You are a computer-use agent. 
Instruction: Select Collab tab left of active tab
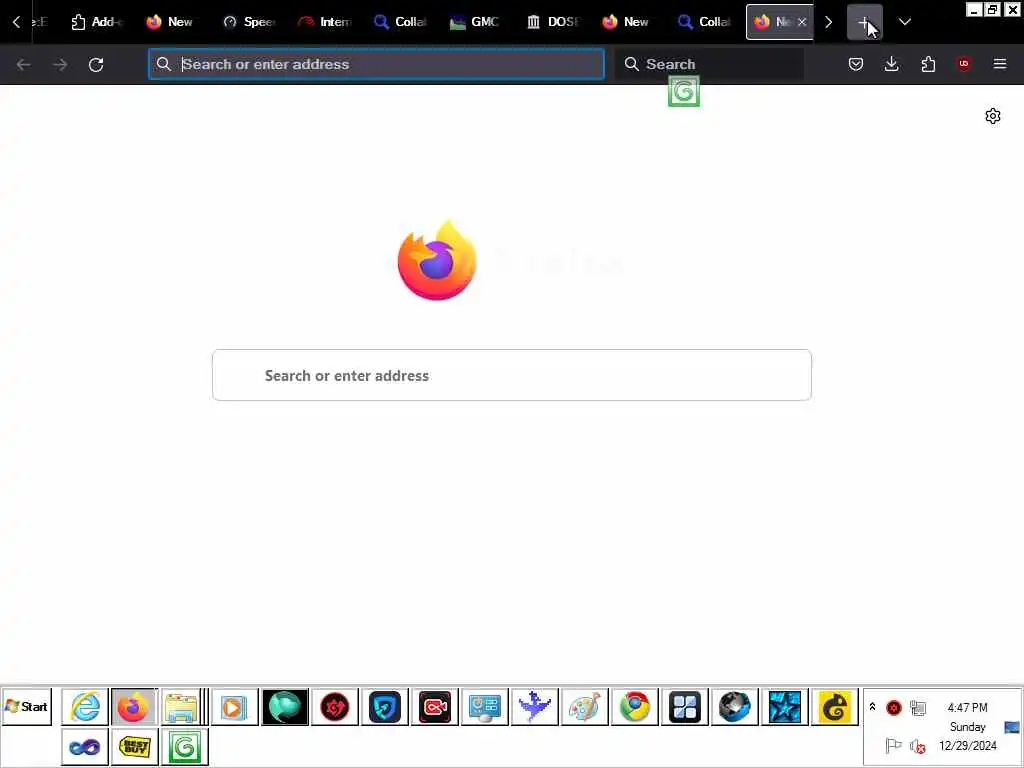pos(704,22)
